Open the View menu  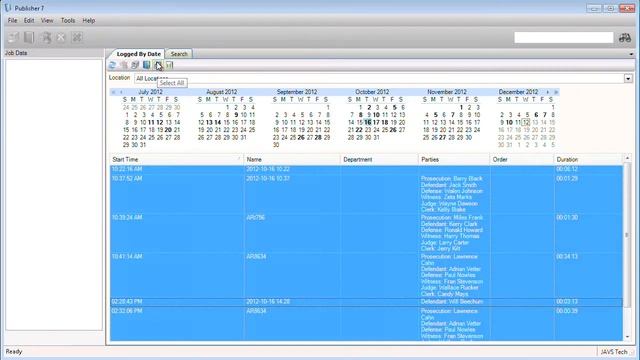[47, 20]
